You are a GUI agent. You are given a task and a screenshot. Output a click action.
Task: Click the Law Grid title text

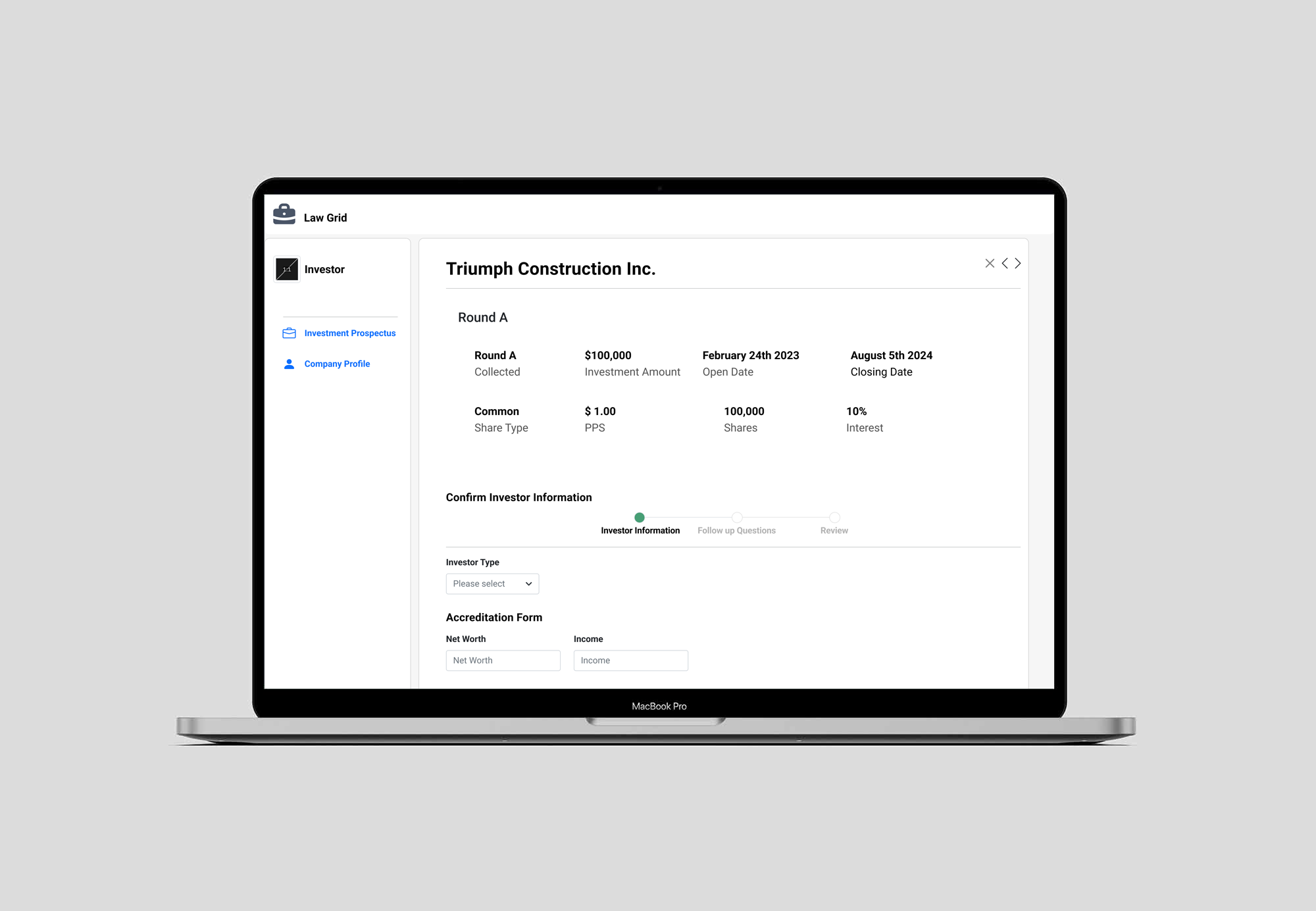point(325,218)
